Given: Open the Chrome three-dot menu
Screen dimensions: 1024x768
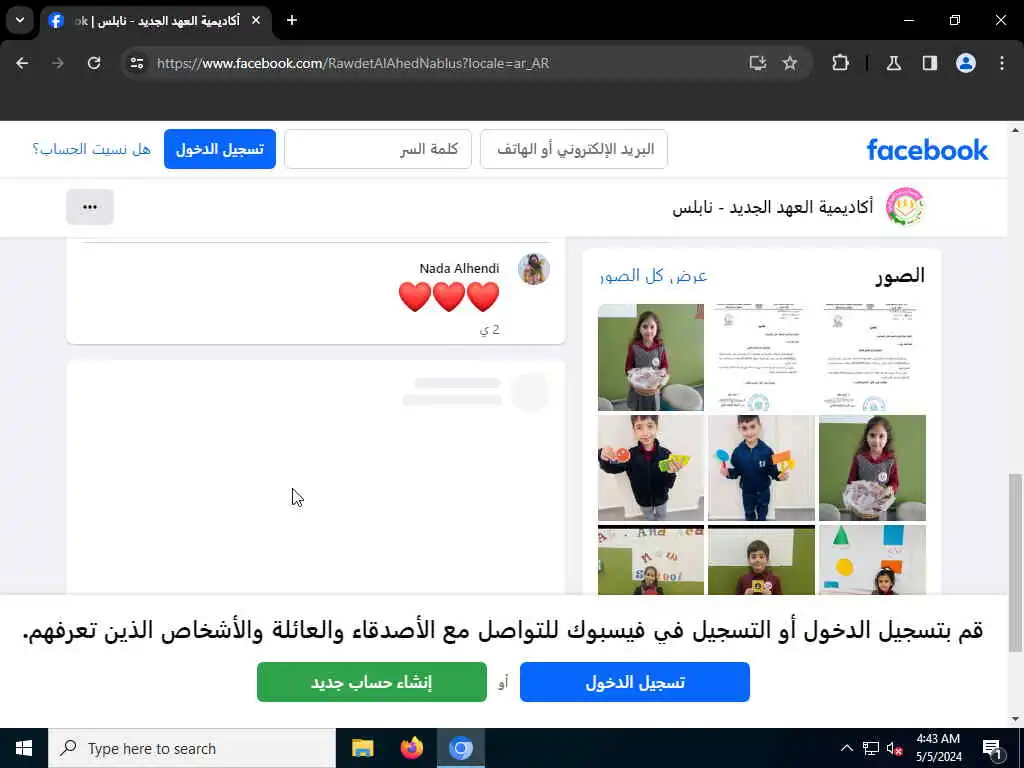Looking at the screenshot, I should tap(1002, 63).
